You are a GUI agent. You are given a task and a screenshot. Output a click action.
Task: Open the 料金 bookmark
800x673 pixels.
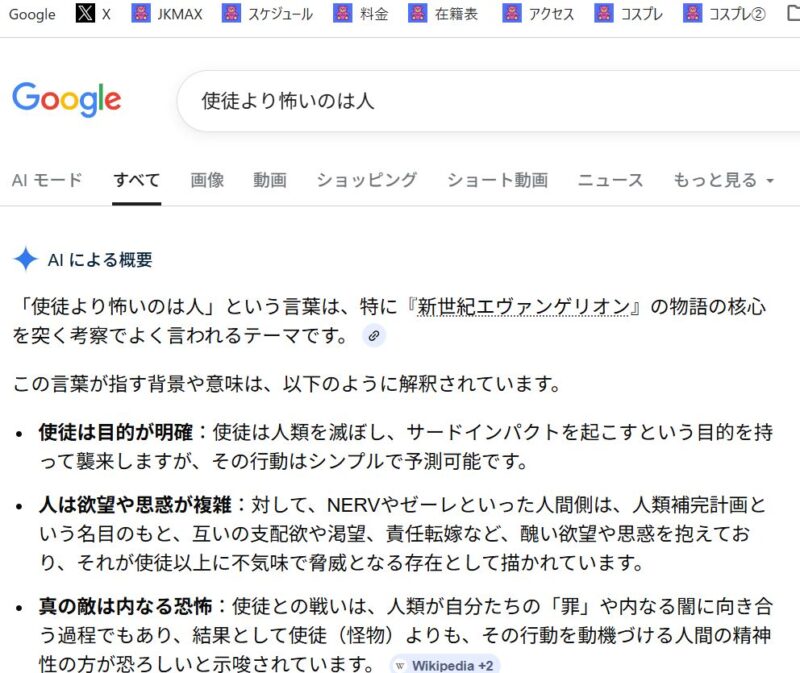[x=364, y=14]
